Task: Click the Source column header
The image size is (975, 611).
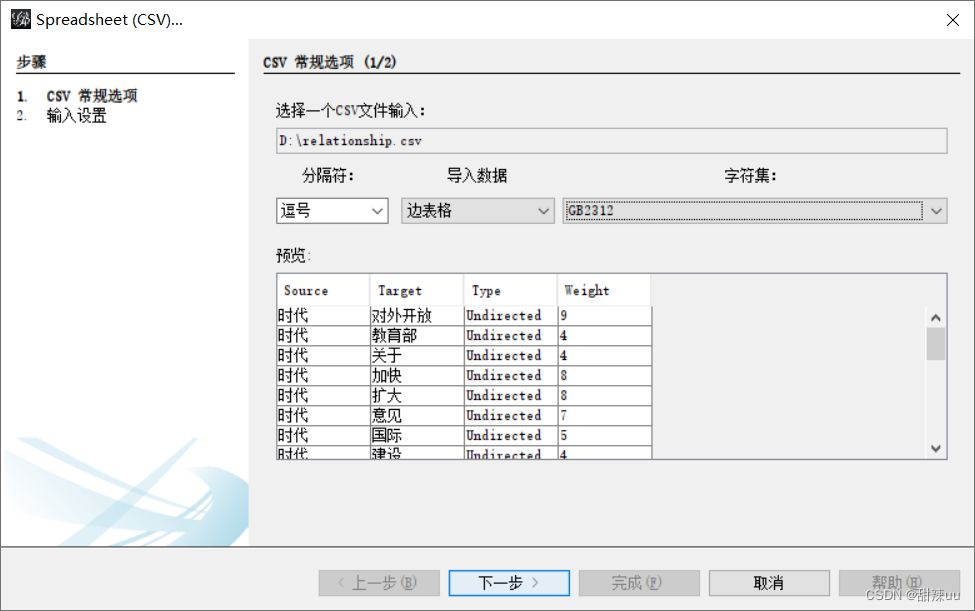Action: point(323,290)
